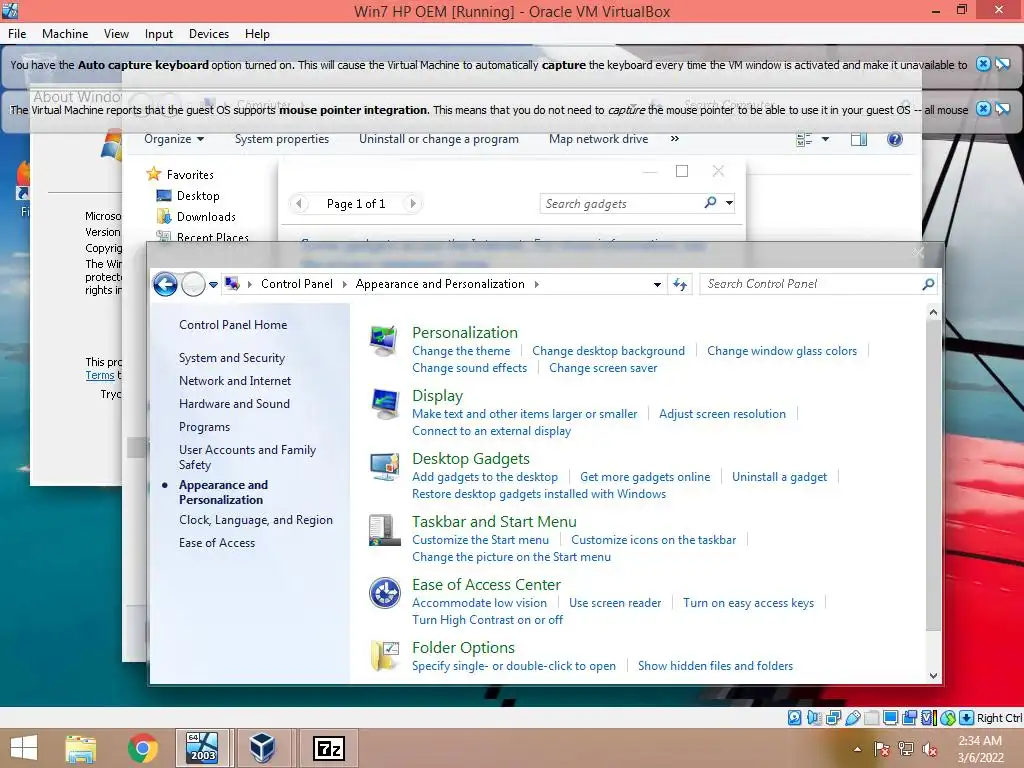Click VirtualBox network status indicator
Viewport: 1024px width, 768px height.
click(833, 718)
